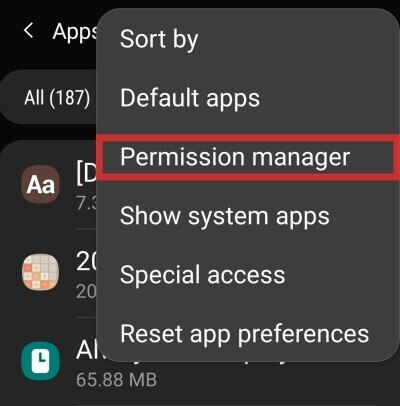This screenshot has width=400, height=406.
Task: Open app name above 65.88 MB
Action: click(86, 350)
